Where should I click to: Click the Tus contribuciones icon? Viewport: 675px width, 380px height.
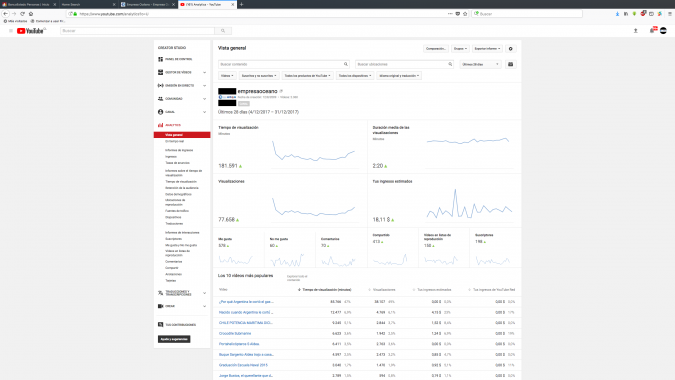pos(161,324)
